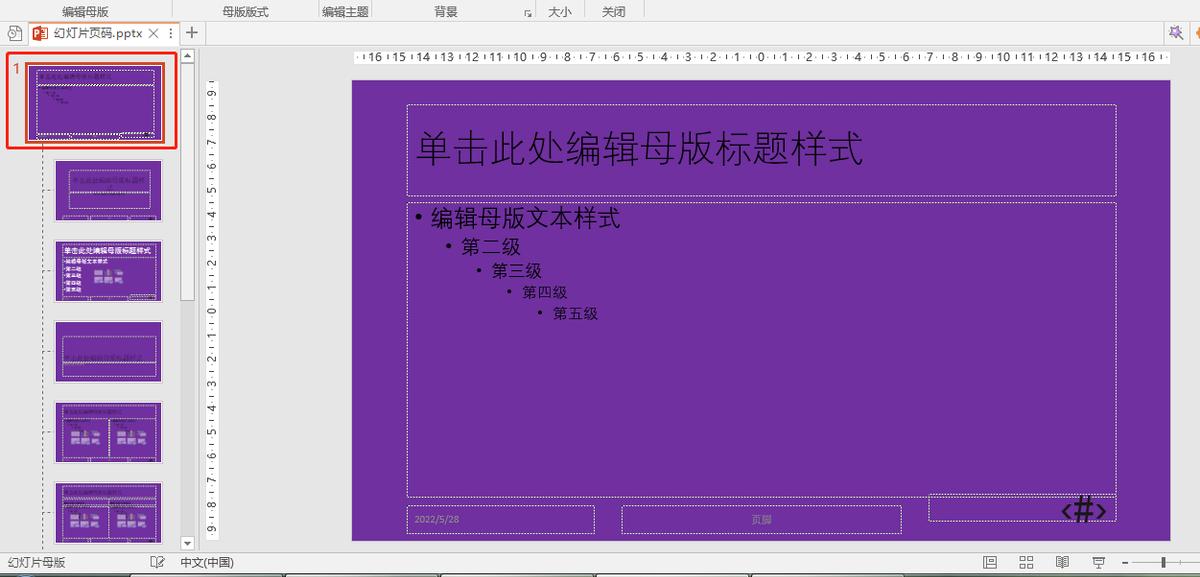Open the 母版版式 dropdown
The image size is (1200, 577).
point(244,11)
